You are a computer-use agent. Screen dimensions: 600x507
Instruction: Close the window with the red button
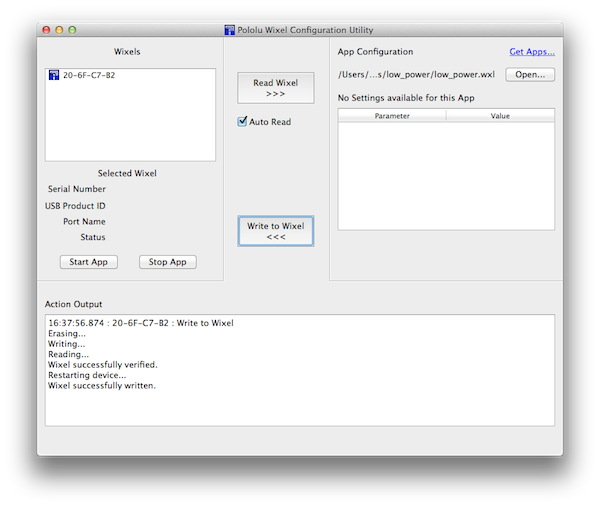pos(46,30)
